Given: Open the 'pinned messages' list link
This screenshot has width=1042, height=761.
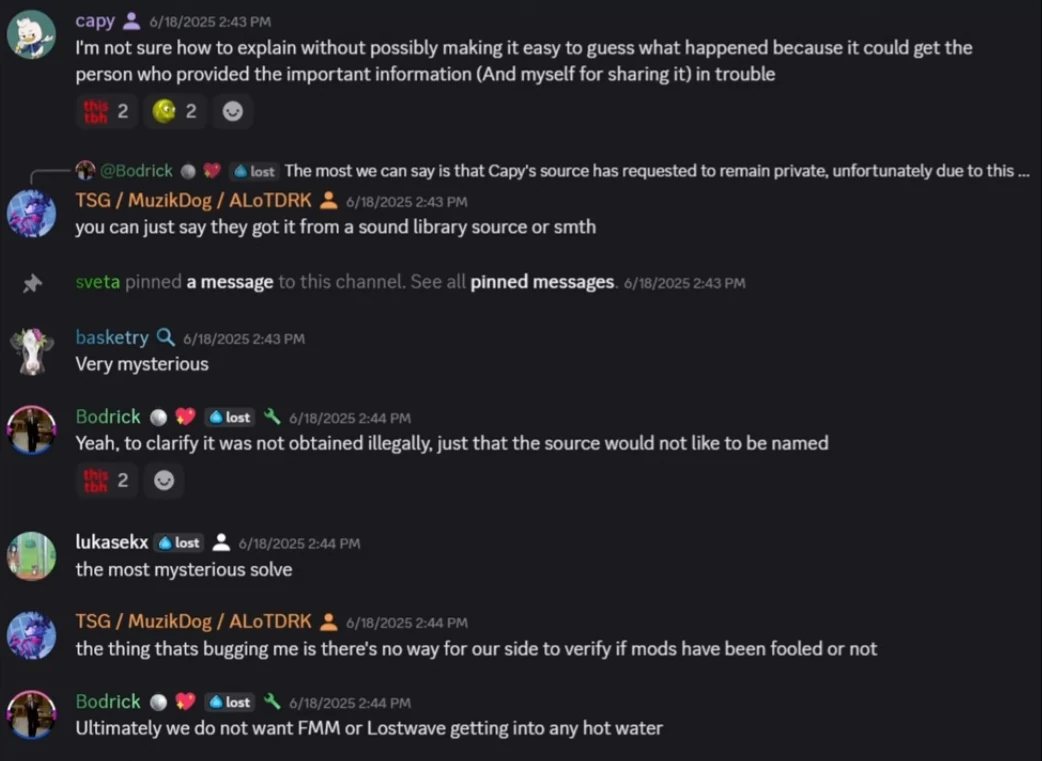Looking at the screenshot, I should pyautogui.click(x=542, y=283).
